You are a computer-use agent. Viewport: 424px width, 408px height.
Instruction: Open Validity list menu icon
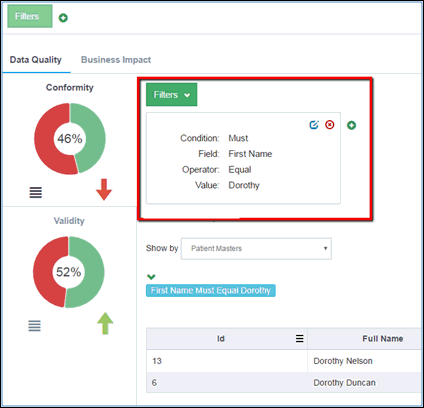(x=34, y=326)
